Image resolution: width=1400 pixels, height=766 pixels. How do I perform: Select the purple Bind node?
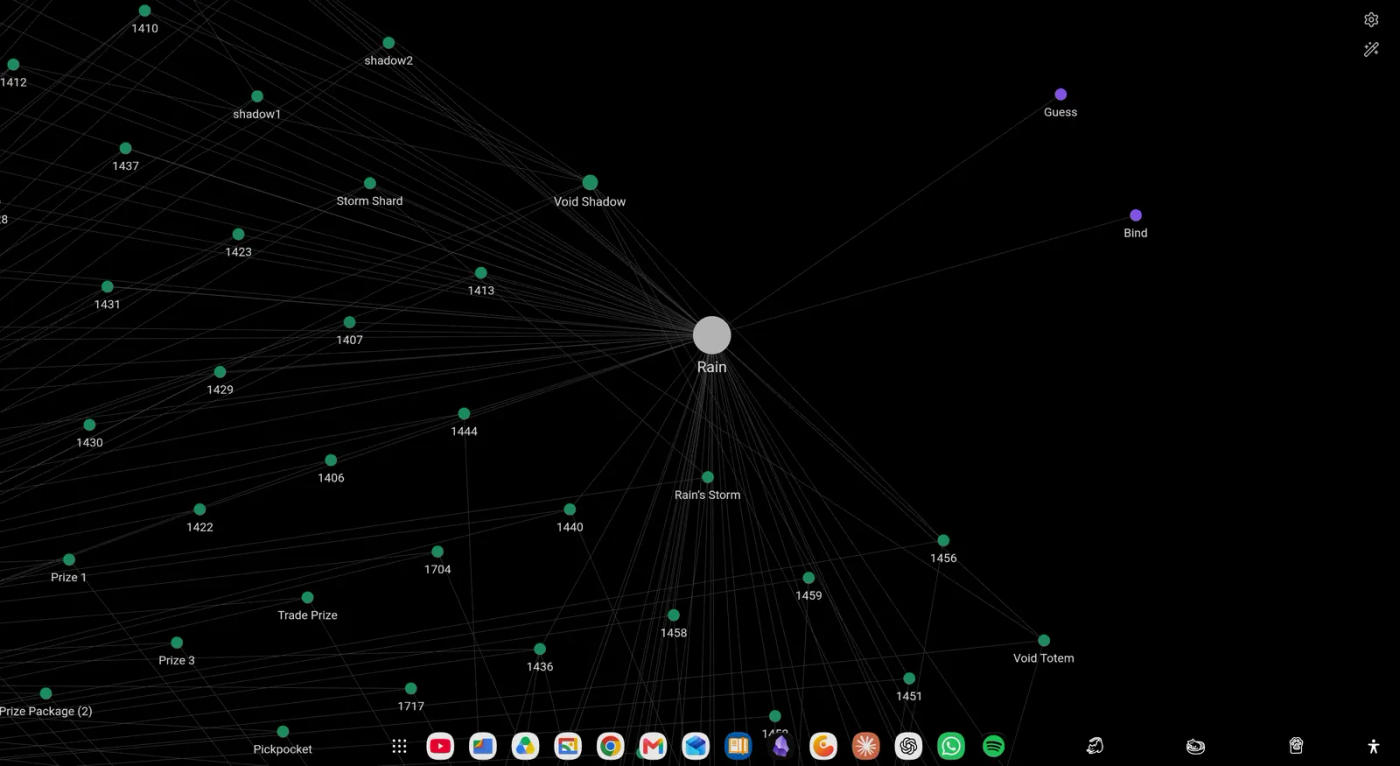pos(1136,215)
